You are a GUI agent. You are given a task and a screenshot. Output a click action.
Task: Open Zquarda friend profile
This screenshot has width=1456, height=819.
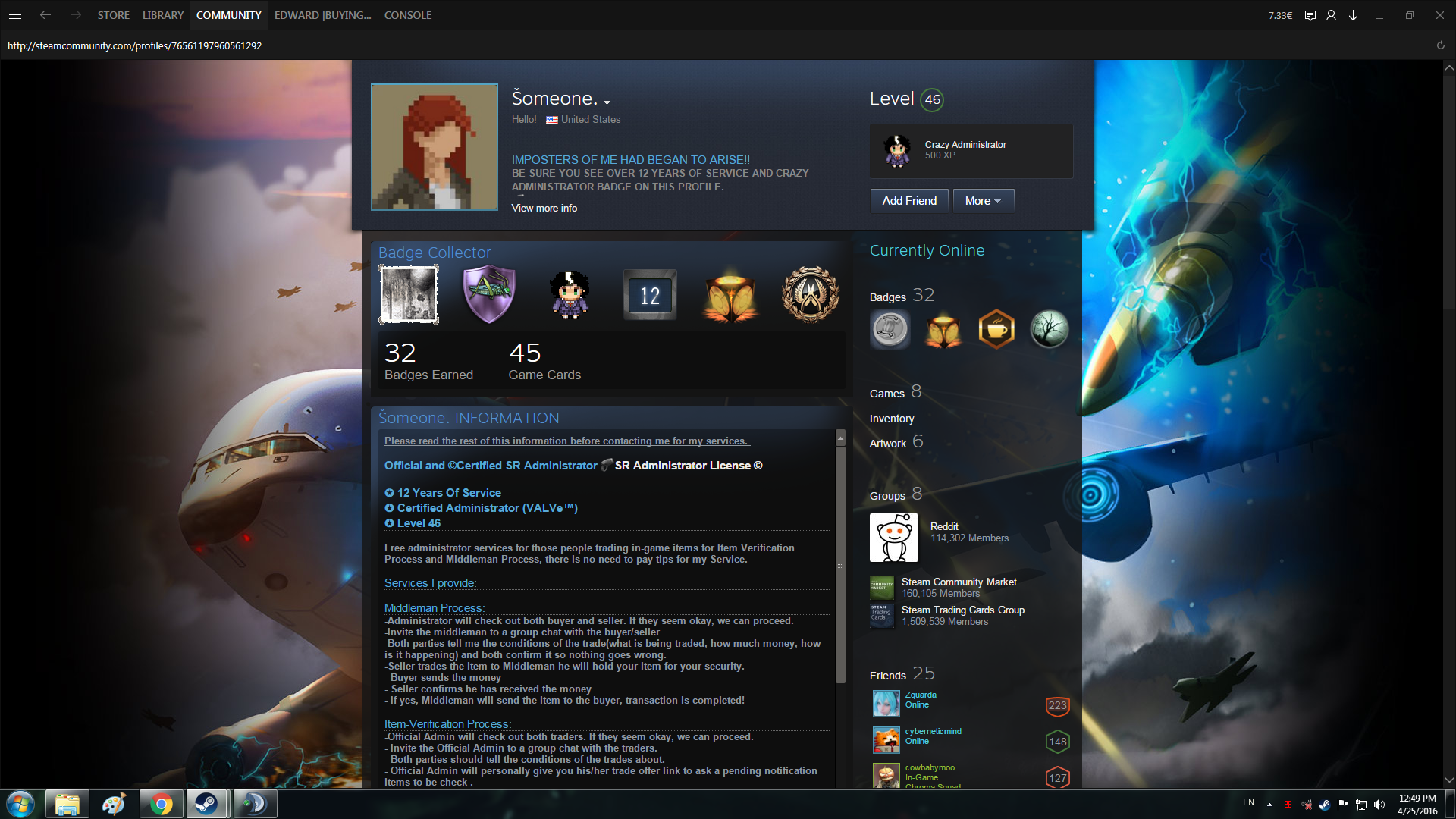pyautogui.click(x=920, y=695)
